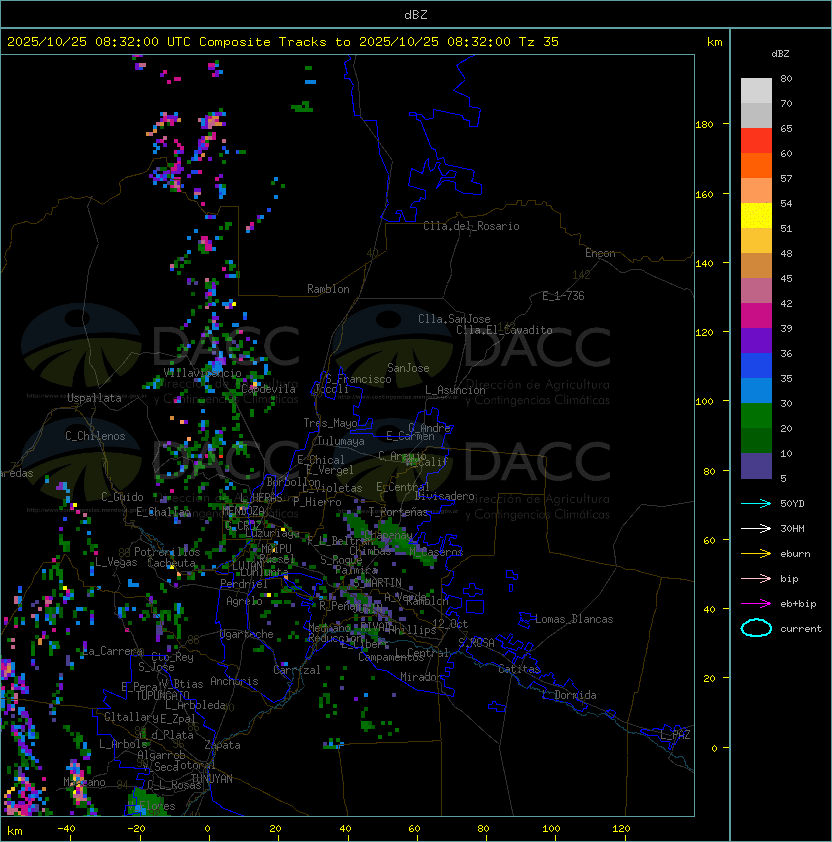Click the '100' tick on the vertical km axis

(704, 402)
